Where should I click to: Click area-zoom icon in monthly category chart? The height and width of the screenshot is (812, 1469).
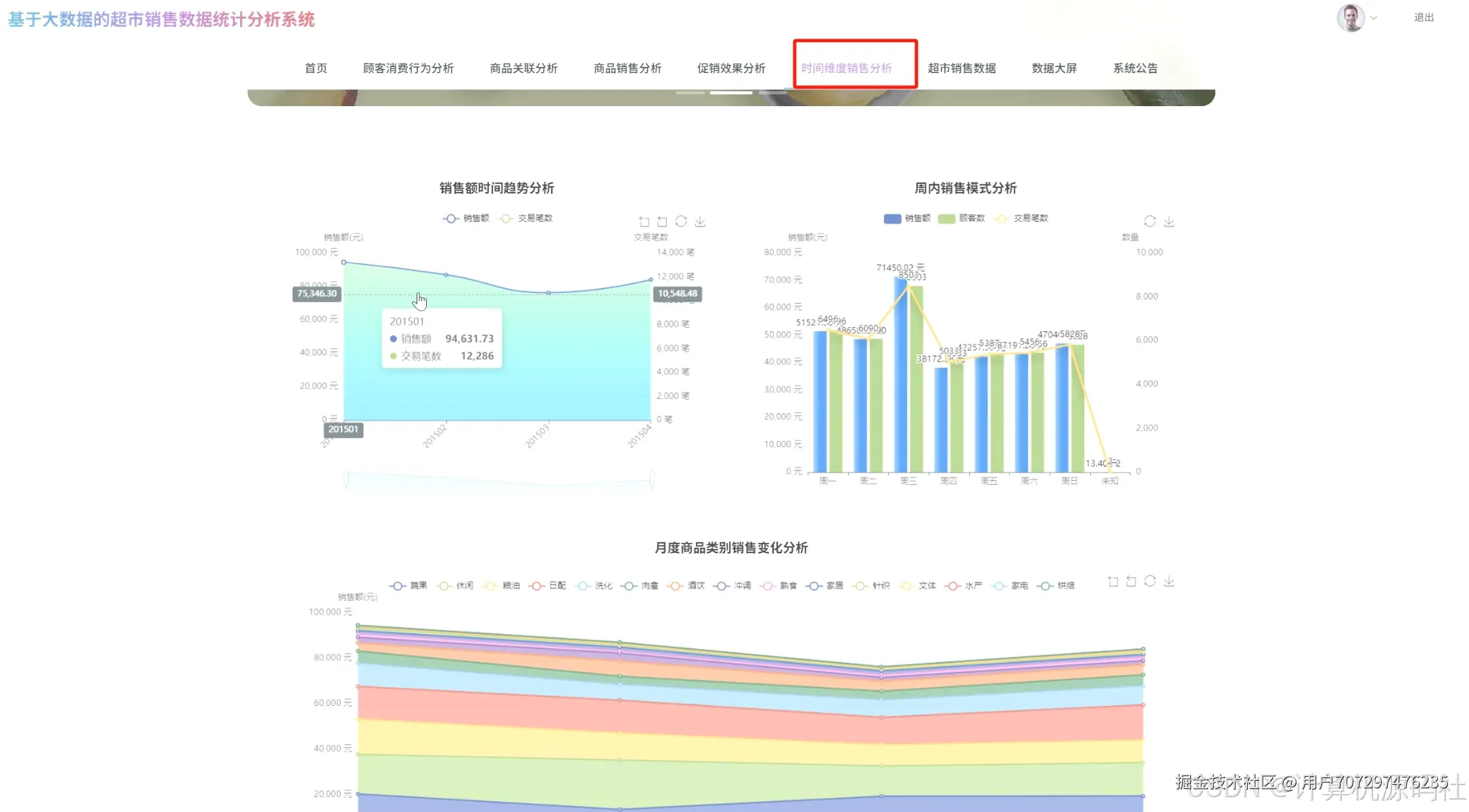1113,581
